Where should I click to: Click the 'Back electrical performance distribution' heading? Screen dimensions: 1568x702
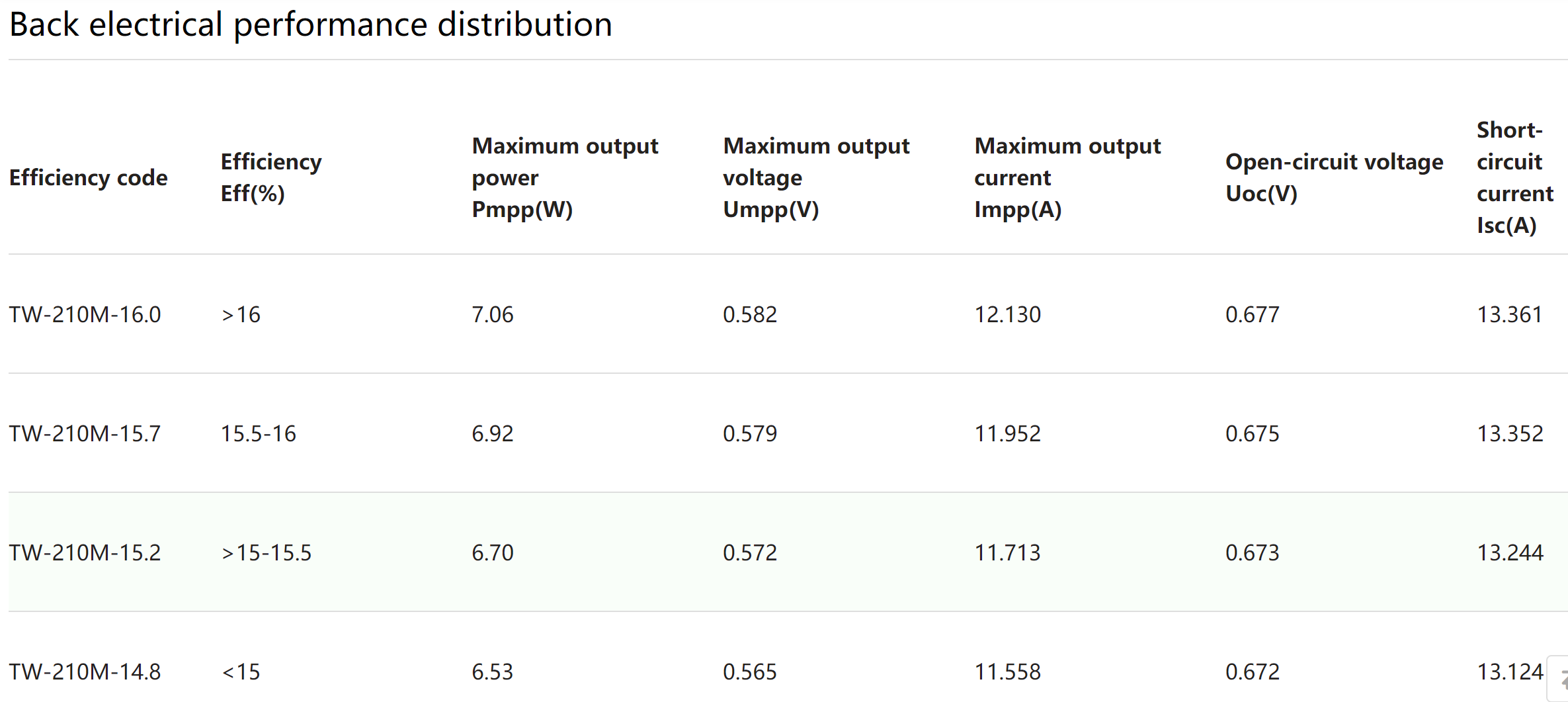311,25
